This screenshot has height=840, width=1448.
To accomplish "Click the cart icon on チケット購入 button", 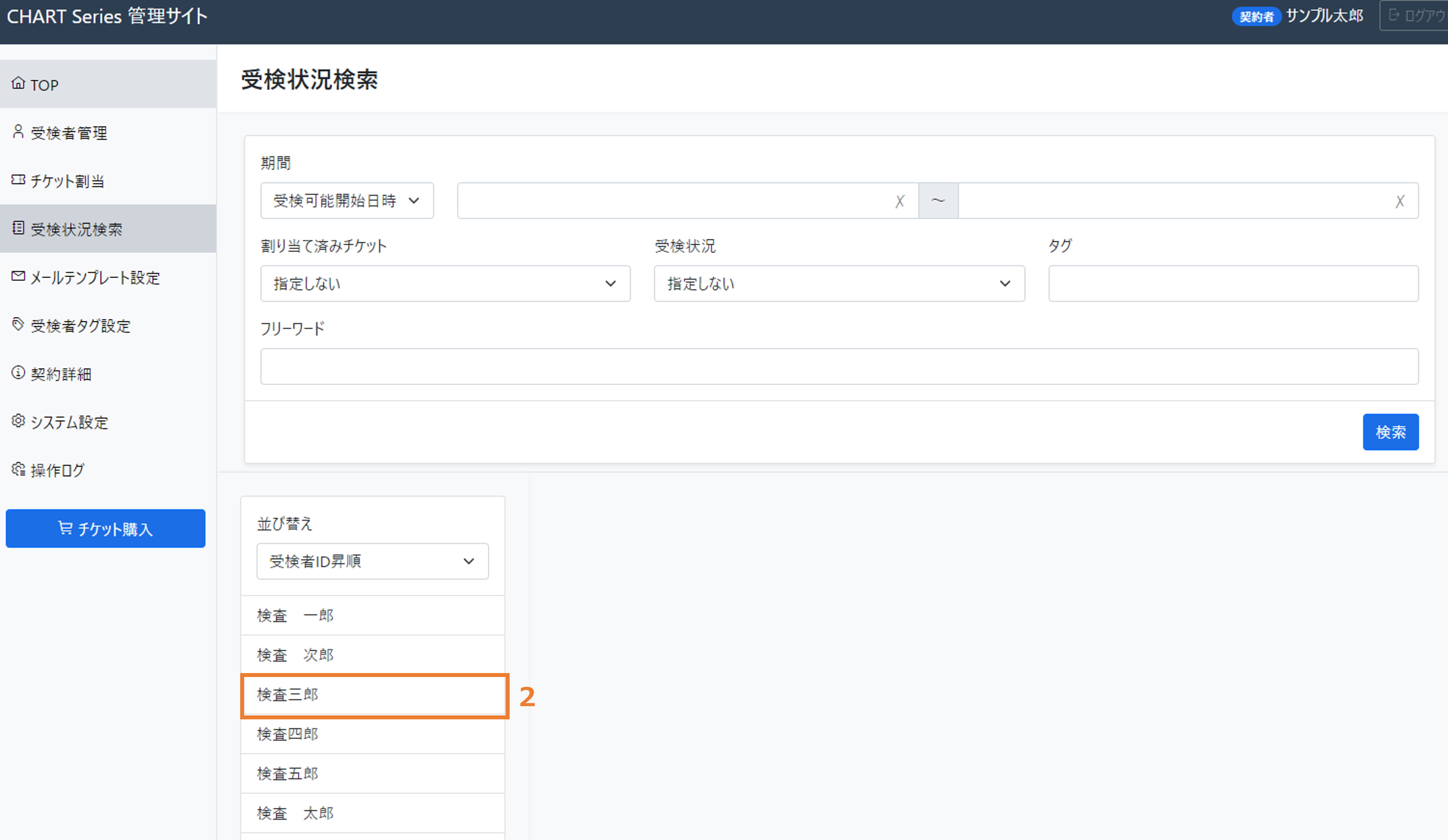I will tap(65, 528).
